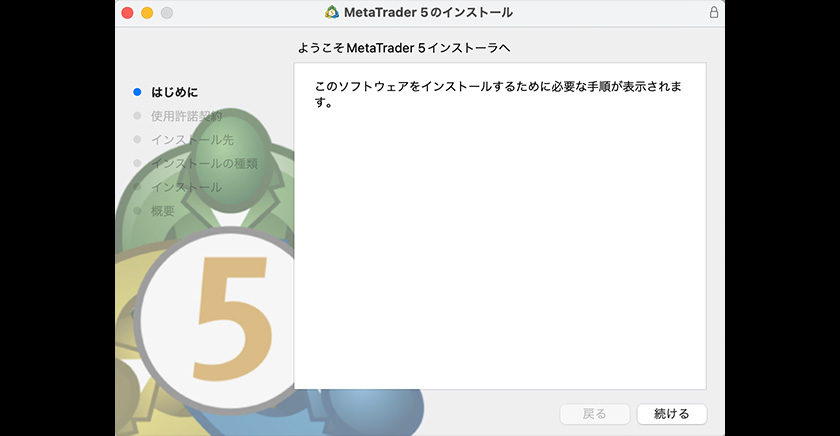
Task: Click the MetaTrader 5 icon in the title bar
Action: coord(332,12)
